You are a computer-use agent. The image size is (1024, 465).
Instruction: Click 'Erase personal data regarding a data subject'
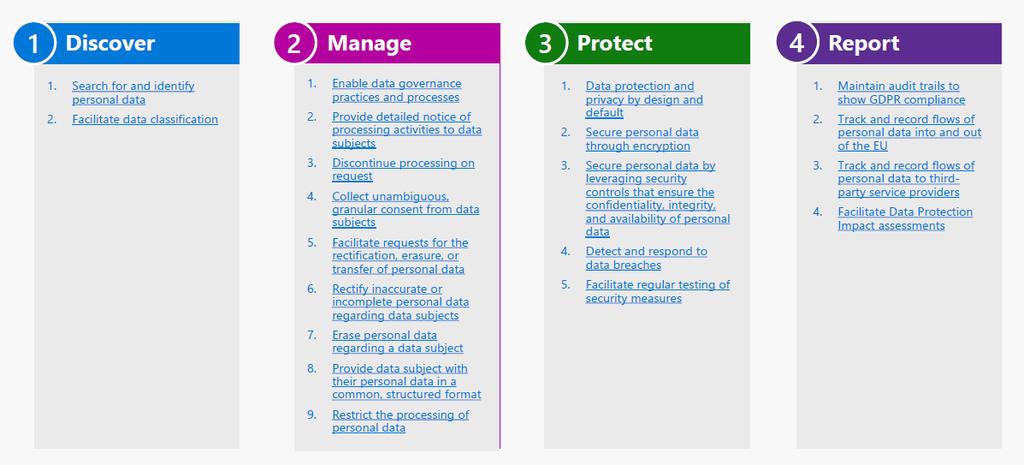tap(398, 342)
